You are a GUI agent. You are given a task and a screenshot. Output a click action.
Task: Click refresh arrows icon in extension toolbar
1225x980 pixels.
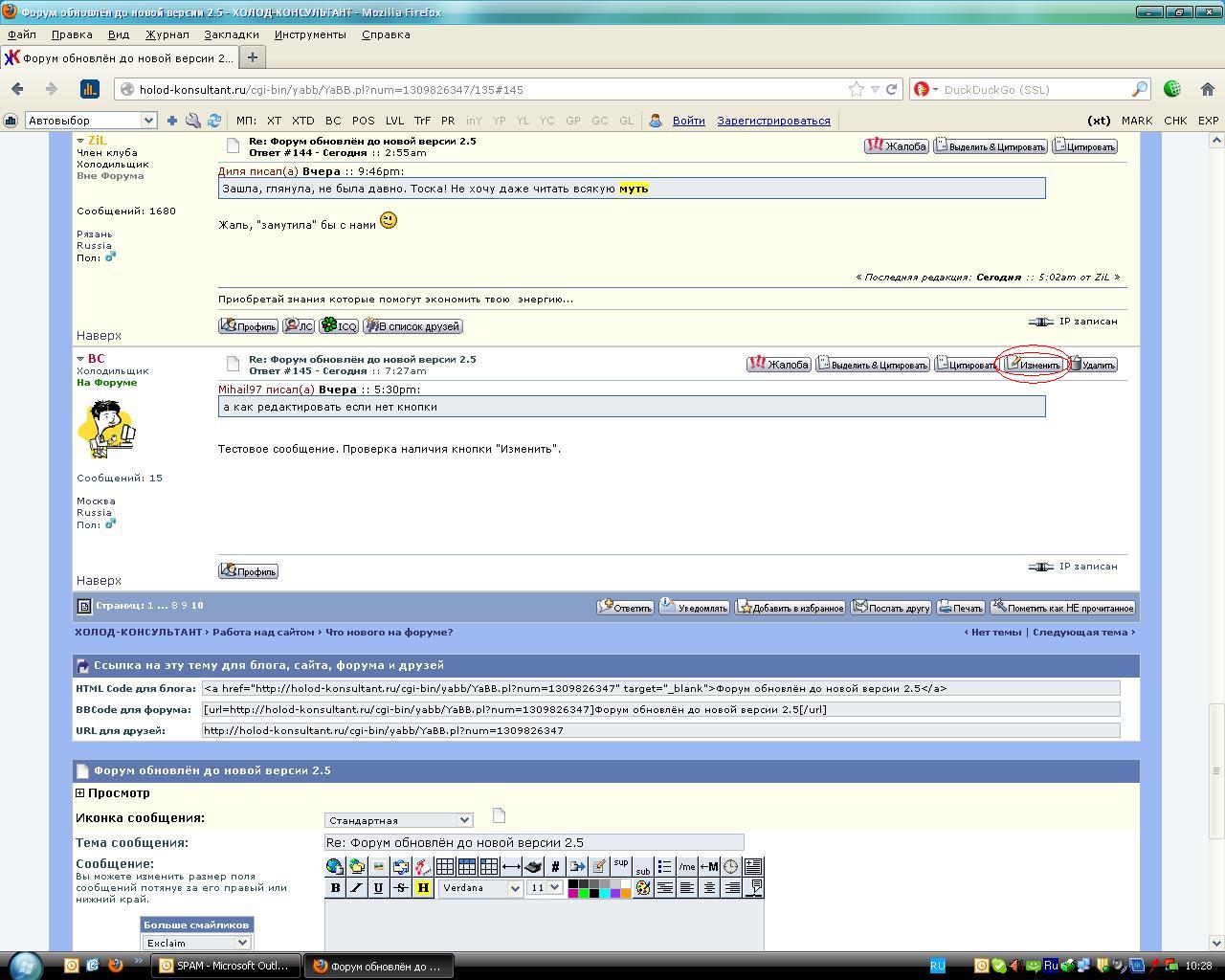(214, 121)
